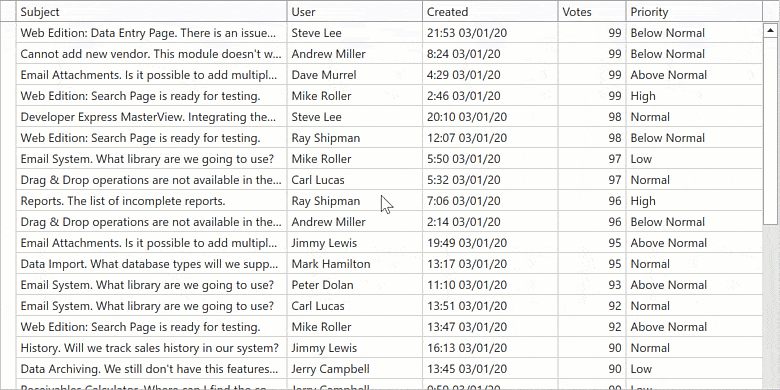Select the 'Cannot add new vendor' subject cell
The height and width of the screenshot is (390, 780).
pyautogui.click(x=151, y=54)
